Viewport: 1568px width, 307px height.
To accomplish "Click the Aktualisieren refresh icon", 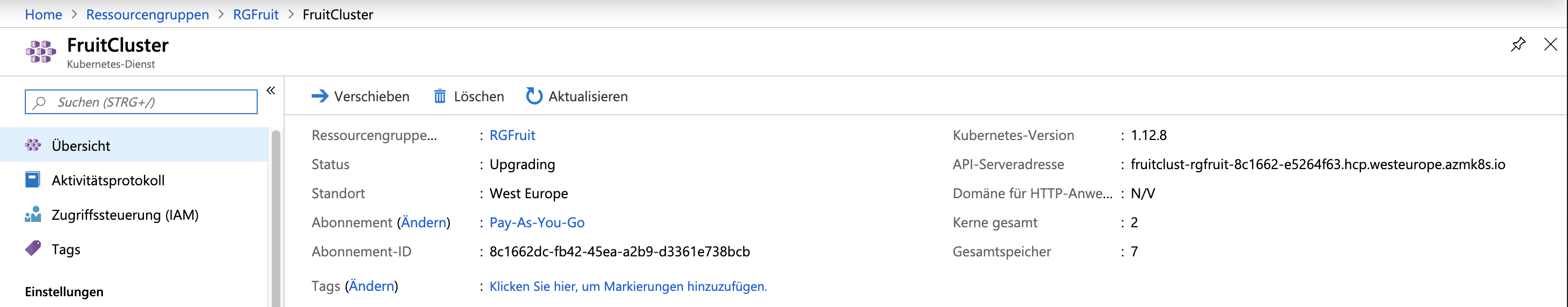I will pyautogui.click(x=534, y=96).
